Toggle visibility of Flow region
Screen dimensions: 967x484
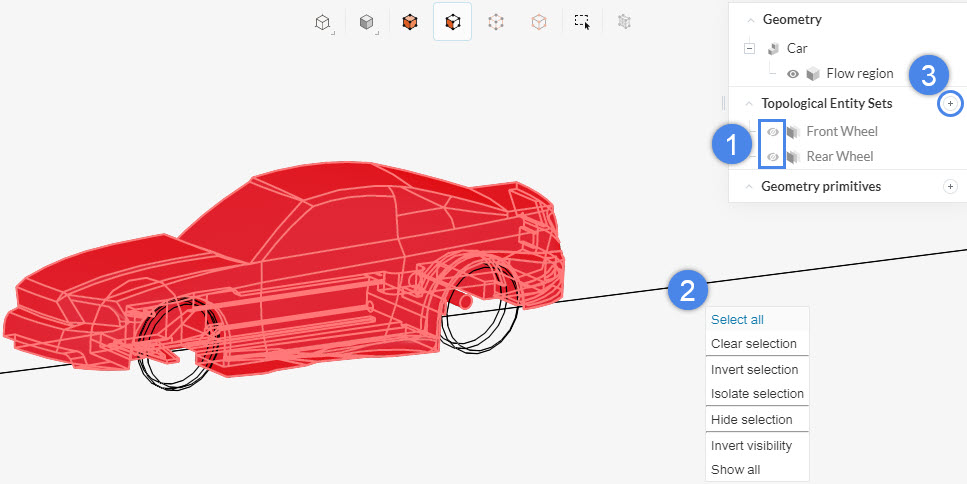click(x=793, y=74)
